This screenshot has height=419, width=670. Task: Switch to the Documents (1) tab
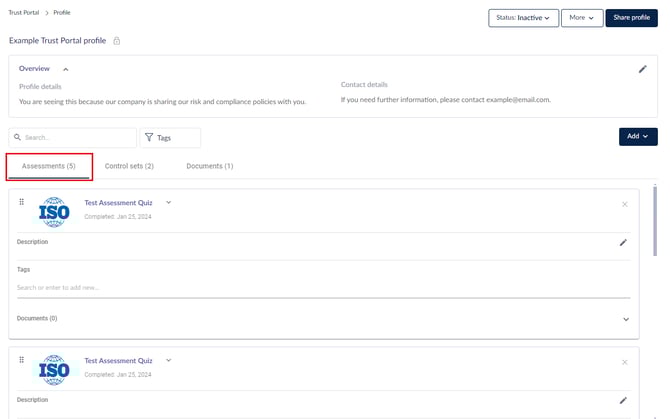pos(209,166)
